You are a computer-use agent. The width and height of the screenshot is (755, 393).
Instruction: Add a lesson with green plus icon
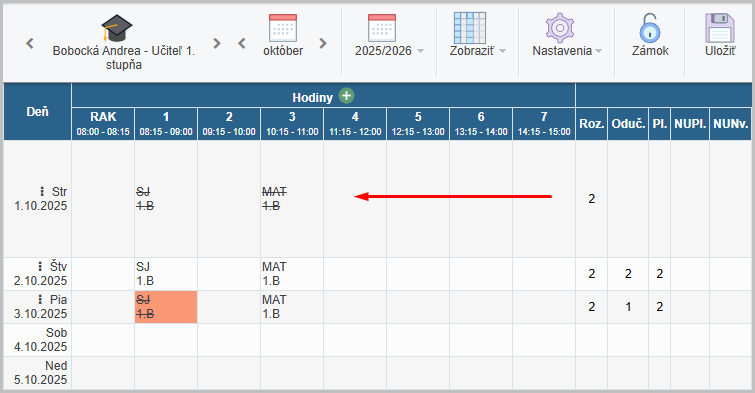coord(346,96)
